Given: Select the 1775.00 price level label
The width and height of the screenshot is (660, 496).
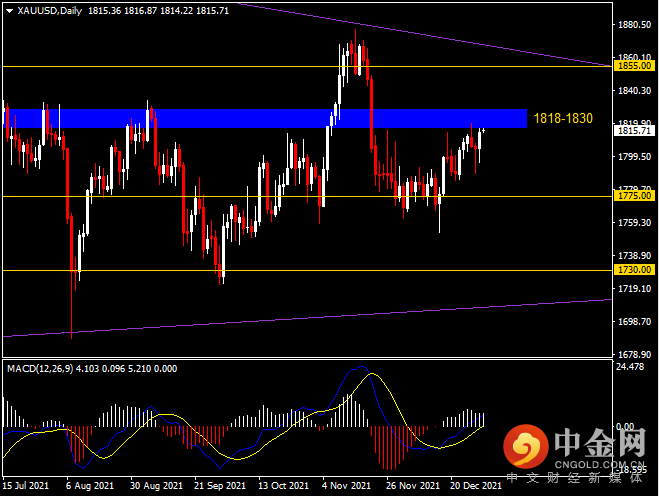Looking at the screenshot, I should click(634, 196).
